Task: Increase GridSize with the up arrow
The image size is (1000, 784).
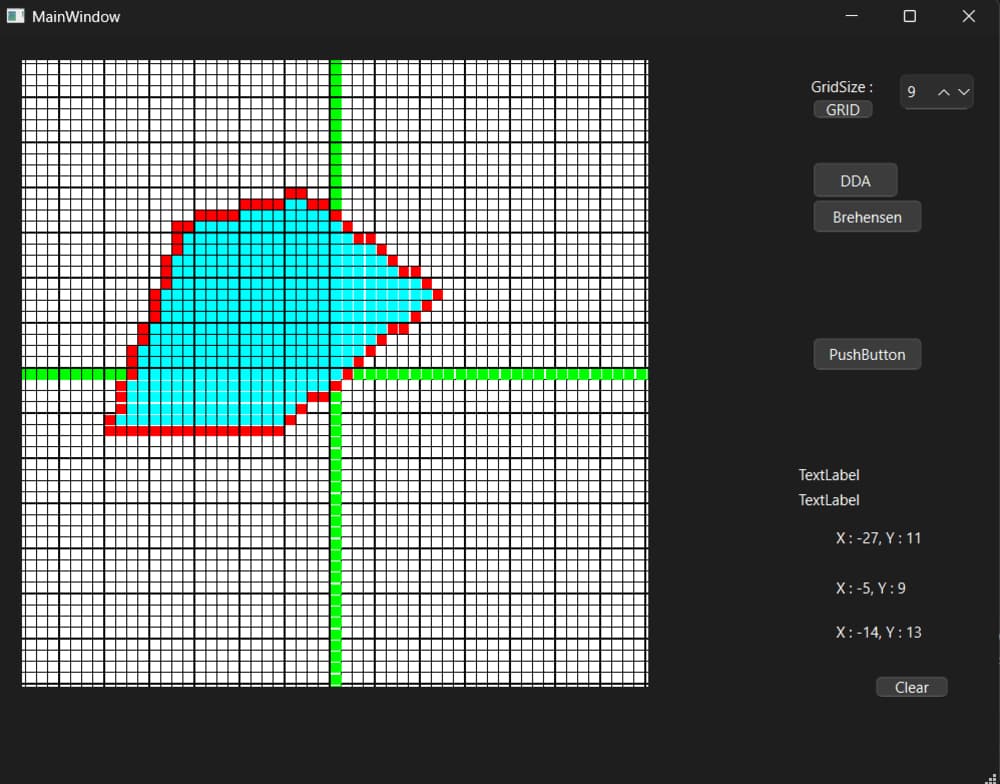Action: pyautogui.click(x=943, y=92)
